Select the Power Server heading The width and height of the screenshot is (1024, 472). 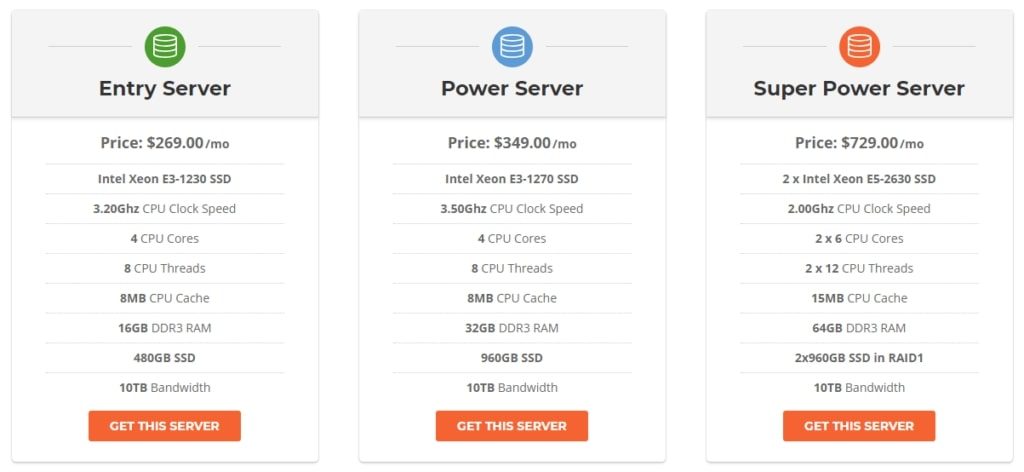512,88
